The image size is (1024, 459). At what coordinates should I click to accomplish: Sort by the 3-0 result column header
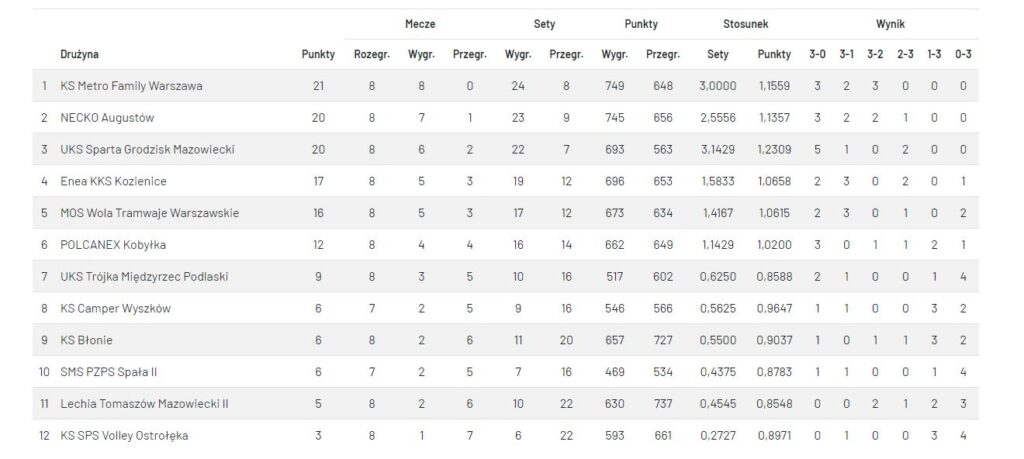click(817, 54)
